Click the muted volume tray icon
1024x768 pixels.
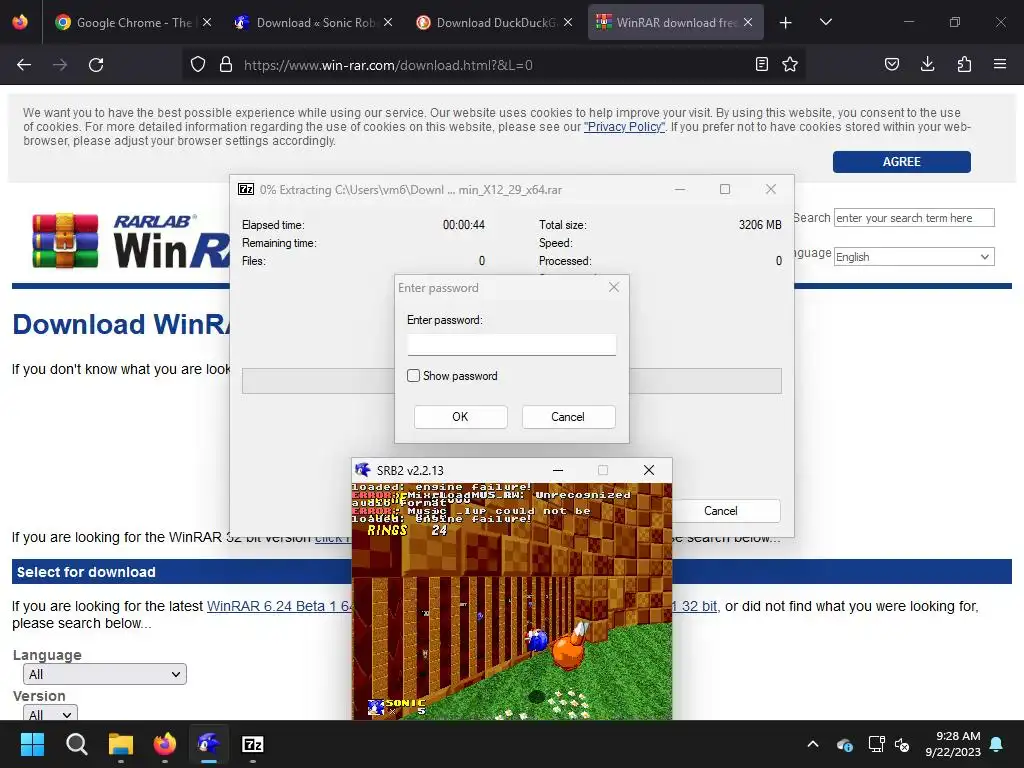(x=902, y=744)
